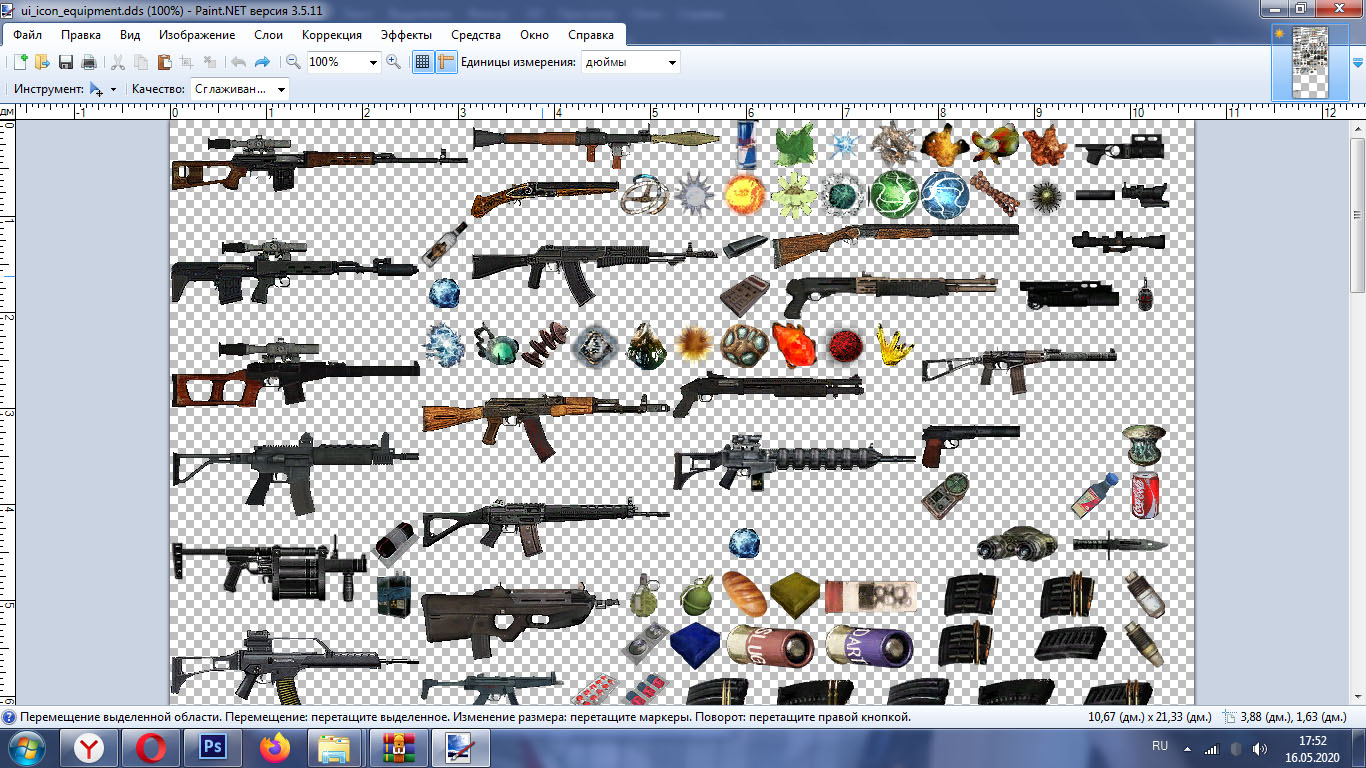Image resolution: width=1366 pixels, height=768 pixels.
Task: Click the Photoshop icon in taskbar
Action: 212,747
